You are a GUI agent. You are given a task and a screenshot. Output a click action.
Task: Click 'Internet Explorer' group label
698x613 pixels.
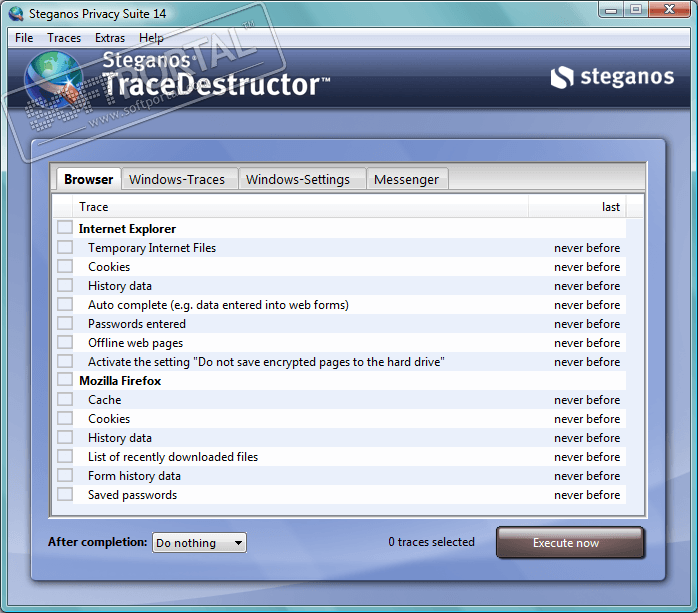click(127, 229)
